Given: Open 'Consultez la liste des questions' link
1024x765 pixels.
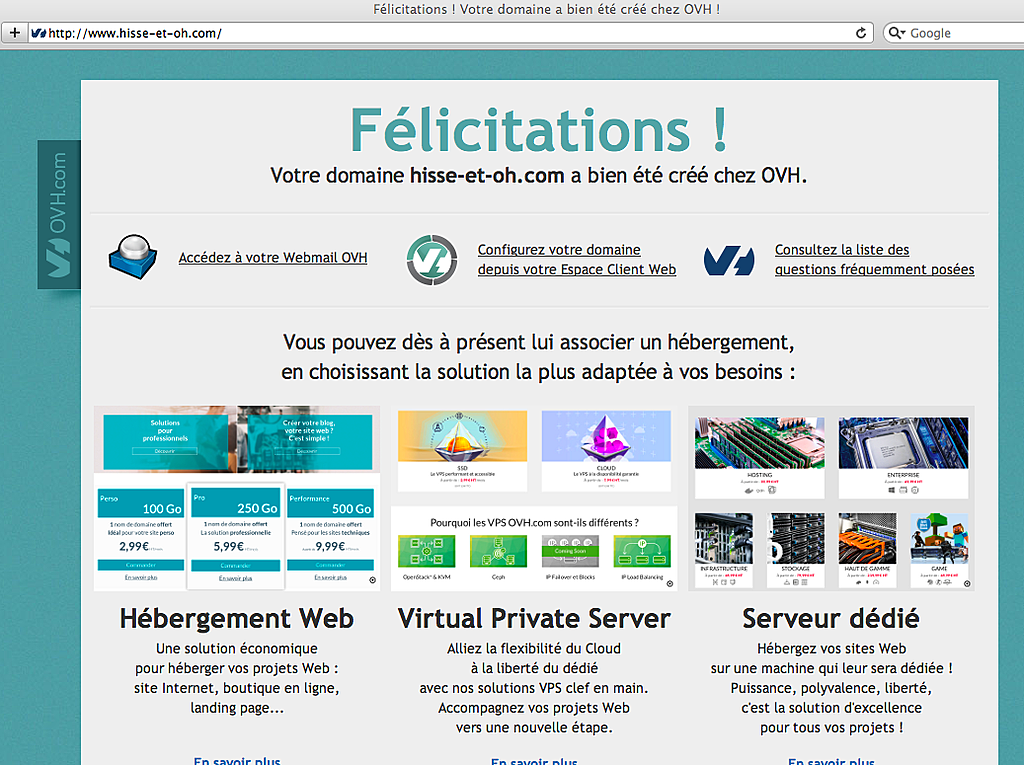Looking at the screenshot, I should point(874,259).
